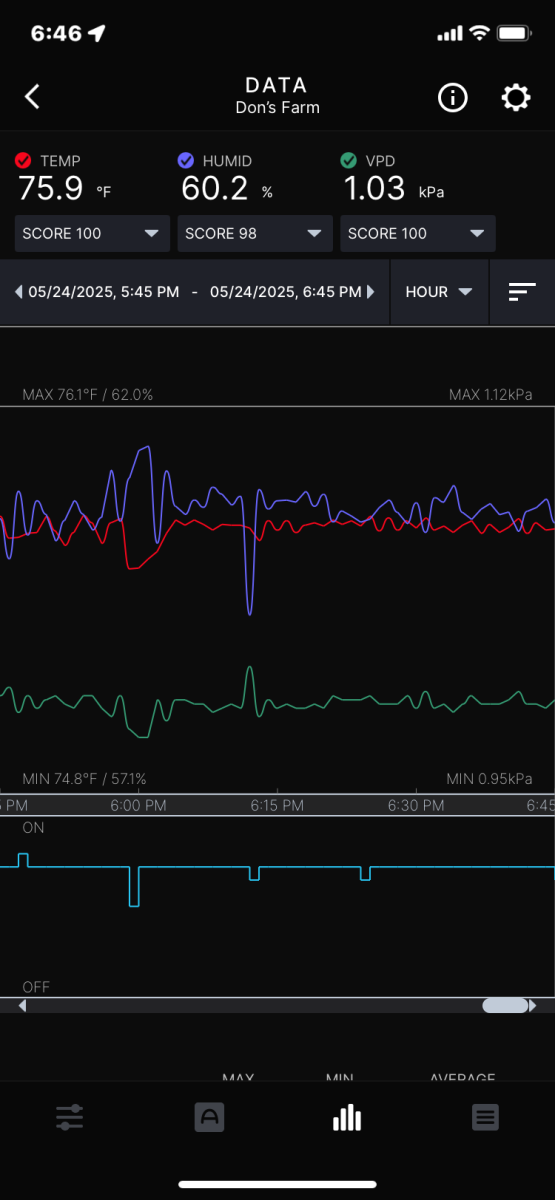The width and height of the screenshot is (555, 1200).
Task: Tap the 05/24/2025, 6:45 PM end date
Action: coord(286,292)
